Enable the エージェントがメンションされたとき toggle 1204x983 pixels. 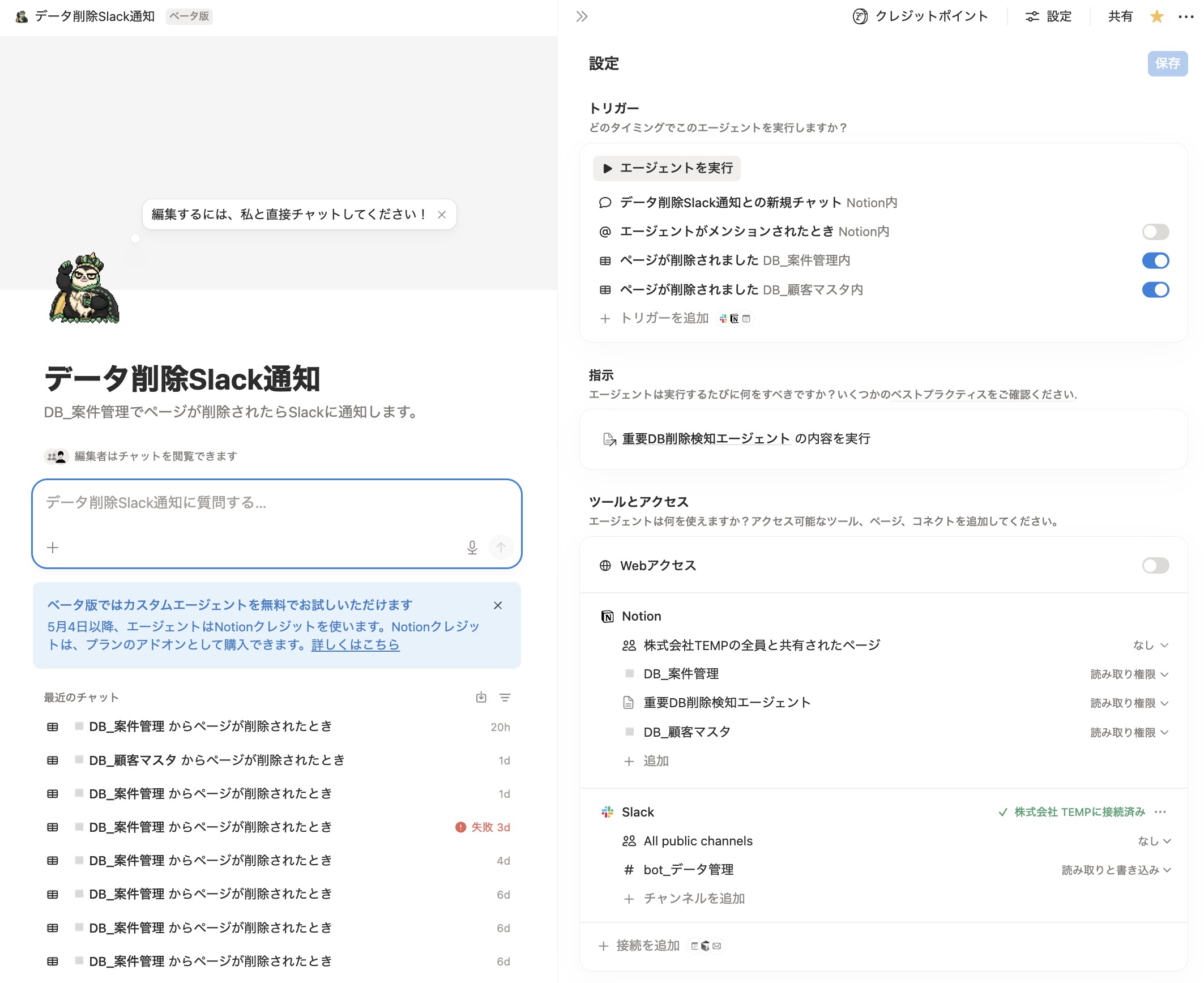click(x=1155, y=232)
